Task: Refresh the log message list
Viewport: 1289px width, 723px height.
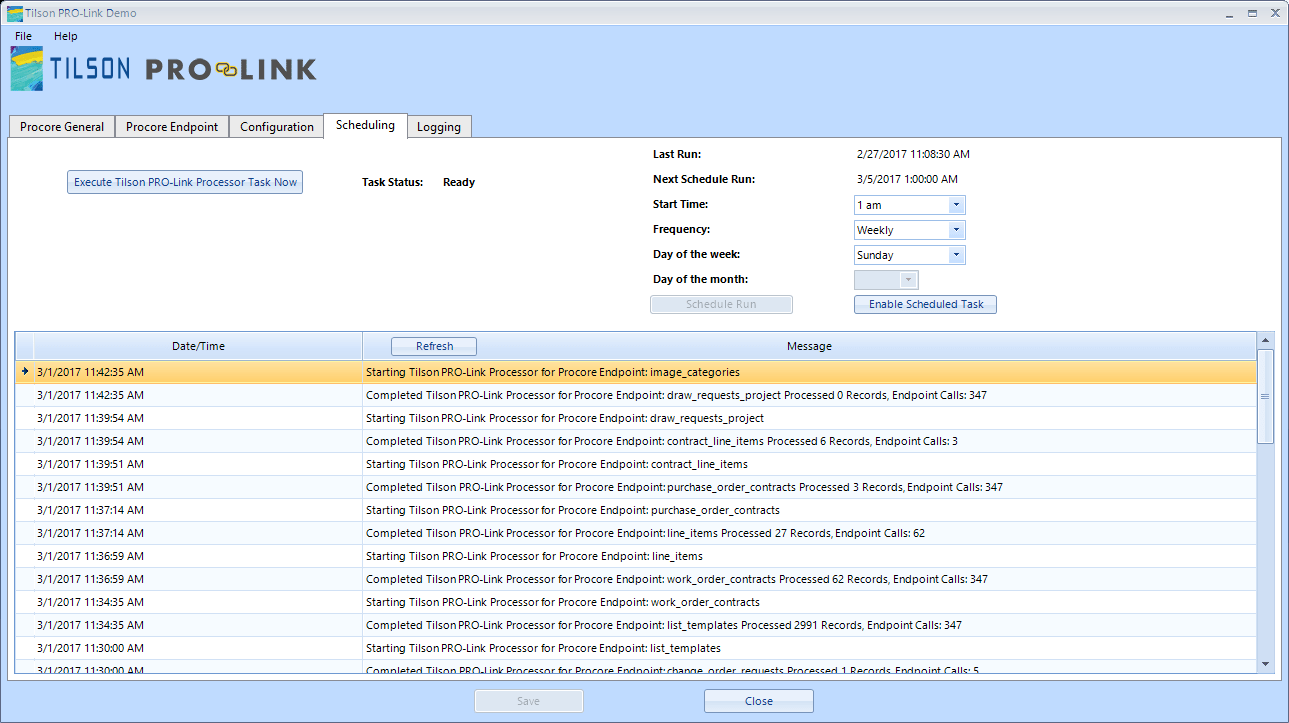Action: click(434, 346)
